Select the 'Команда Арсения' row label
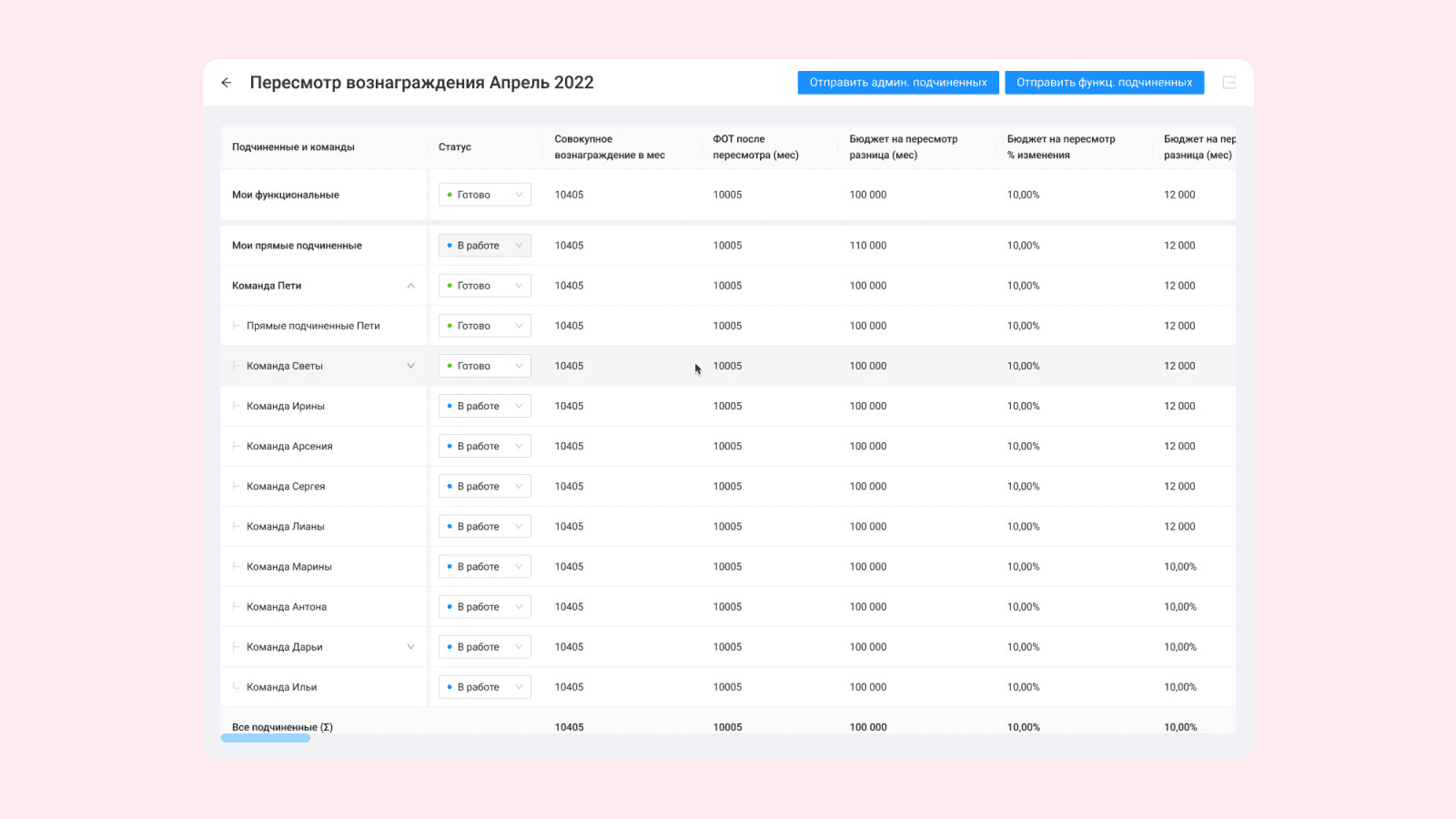 click(x=289, y=447)
